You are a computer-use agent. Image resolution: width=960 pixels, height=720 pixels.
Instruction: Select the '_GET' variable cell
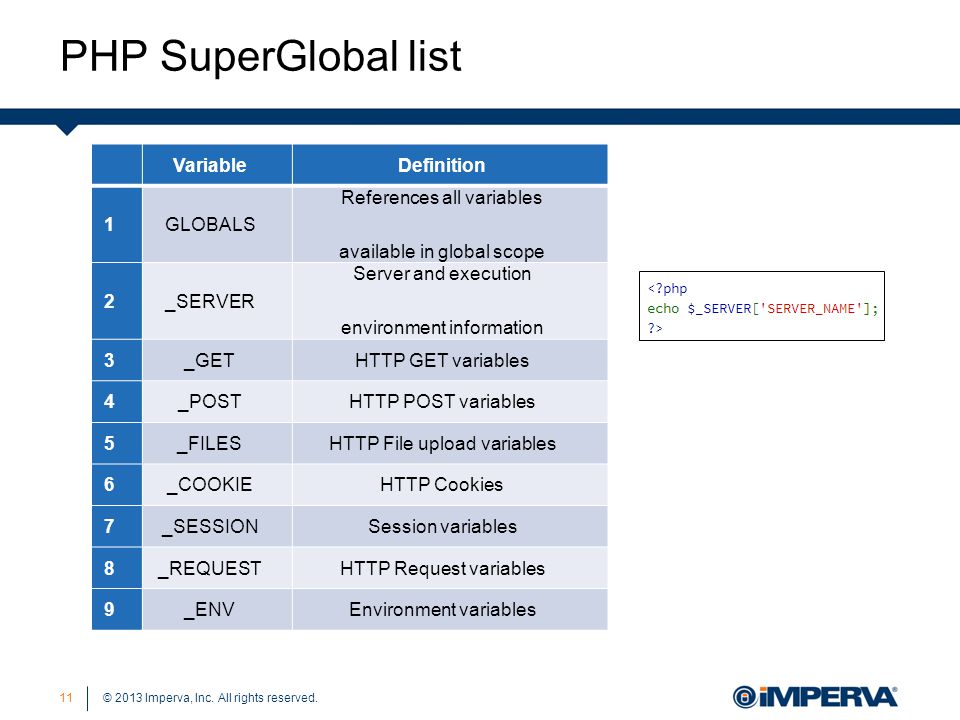click(217, 360)
